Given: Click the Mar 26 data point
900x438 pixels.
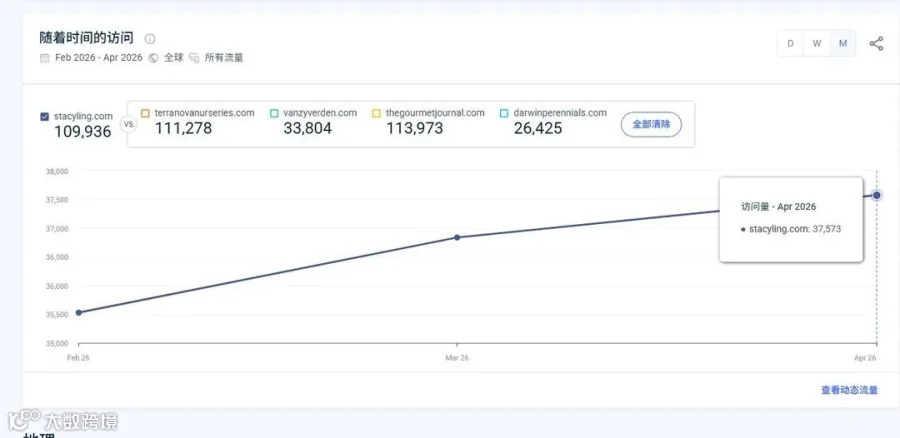Looking at the screenshot, I should click(x=457, y=237).
